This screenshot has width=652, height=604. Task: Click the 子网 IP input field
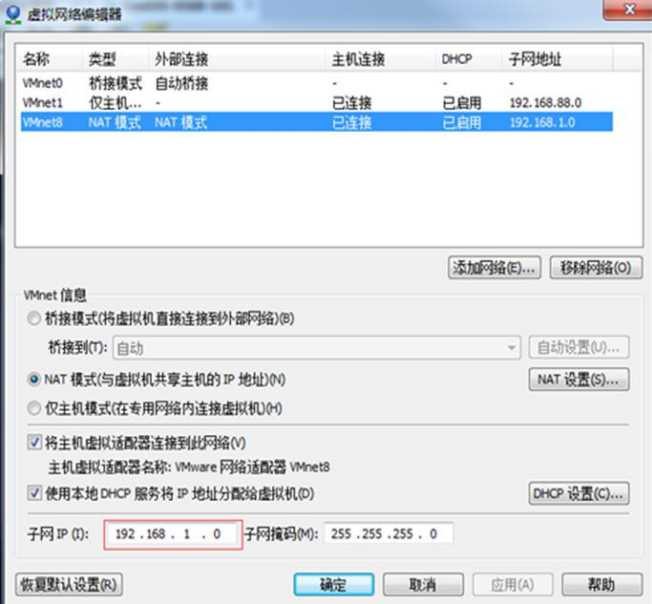(173, 534)
